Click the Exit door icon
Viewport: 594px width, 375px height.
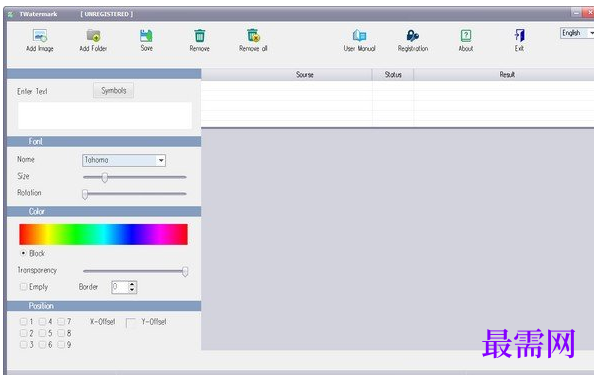point(519,36)
